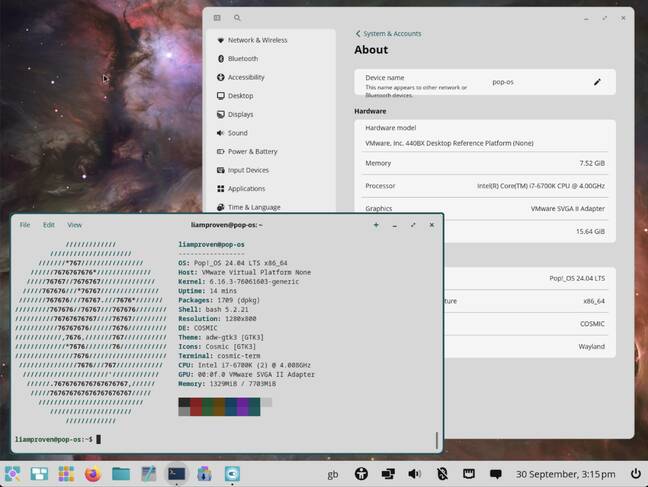Open the terminal File menu
The height and width of the screenshot is (487, 648).
click(x=25, y=225)
